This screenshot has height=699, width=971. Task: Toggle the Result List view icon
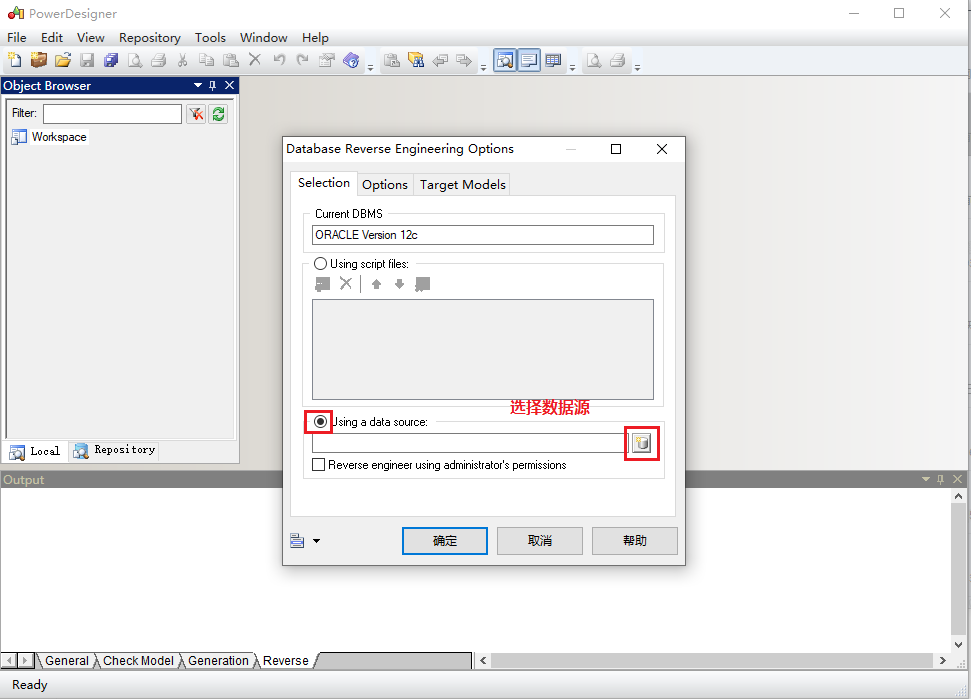tap(553, 60)
